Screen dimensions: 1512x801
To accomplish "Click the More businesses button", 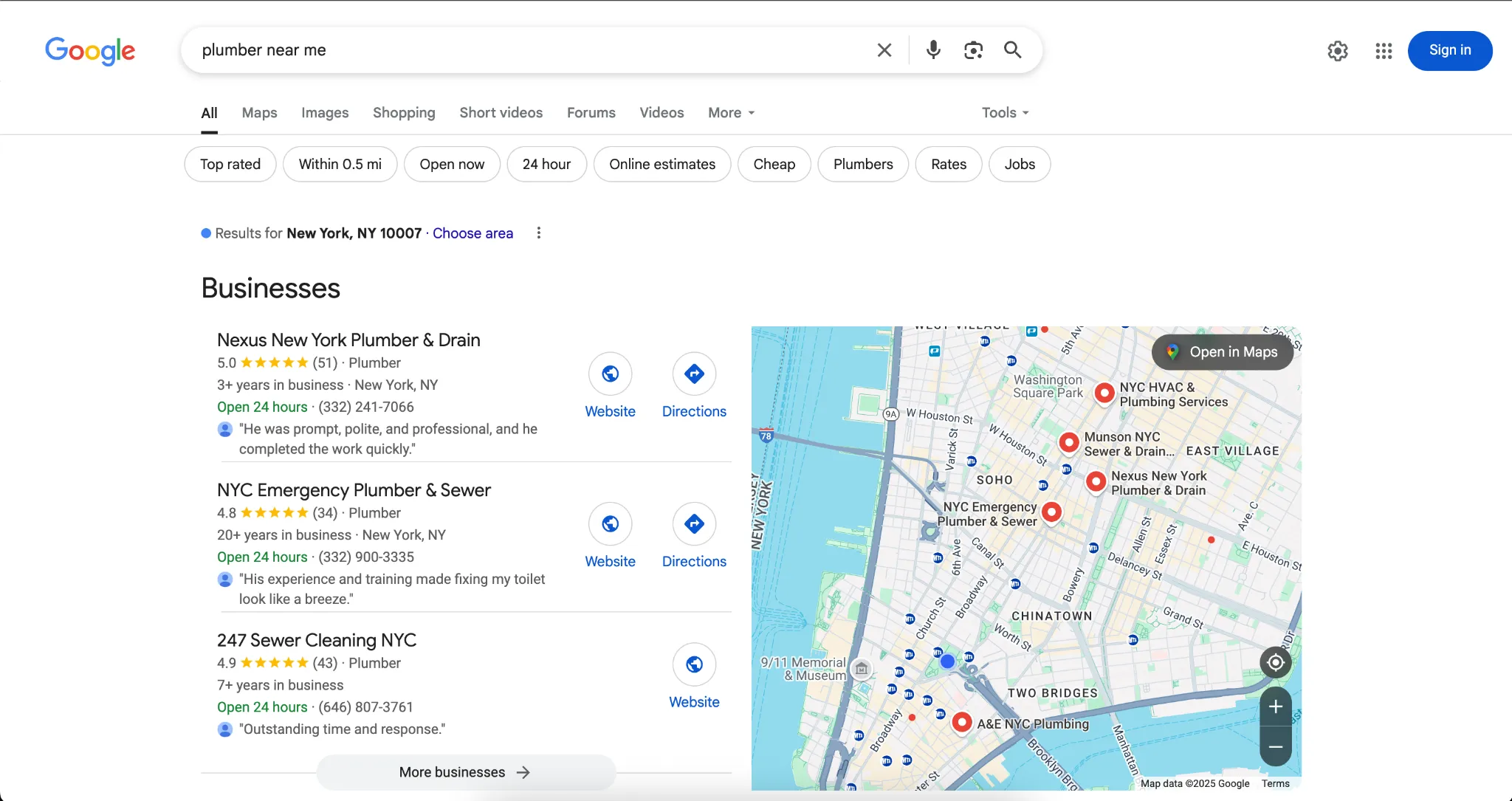I will [466, 772].
